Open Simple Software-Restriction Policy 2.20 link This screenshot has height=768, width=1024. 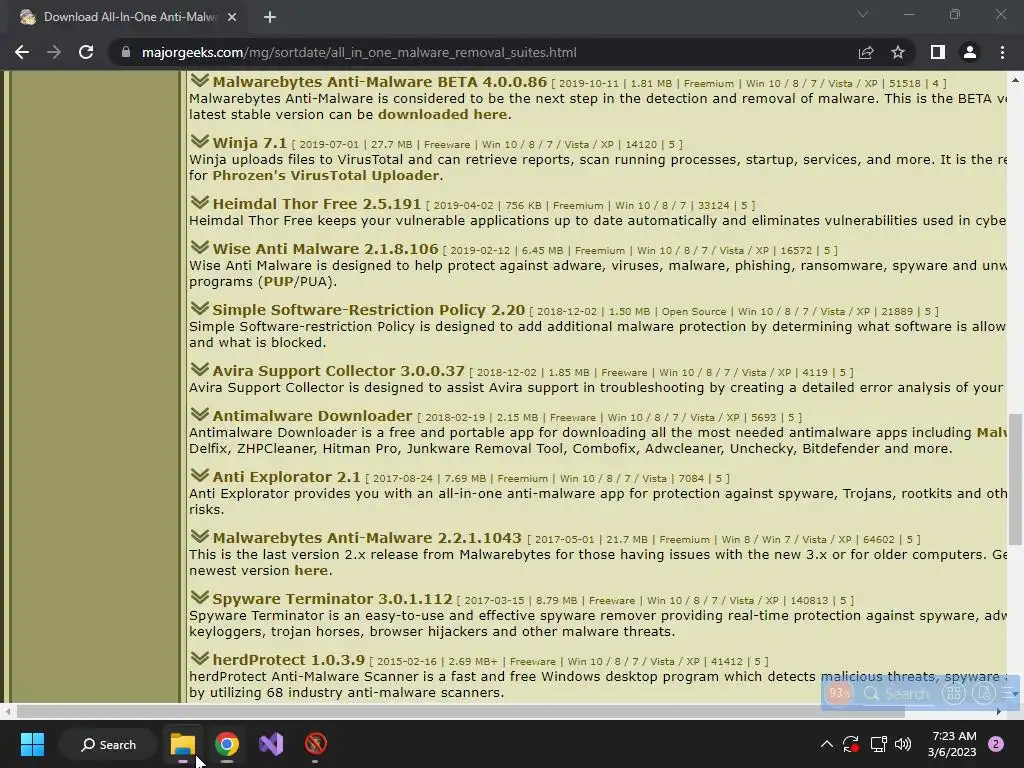point(368,310)
